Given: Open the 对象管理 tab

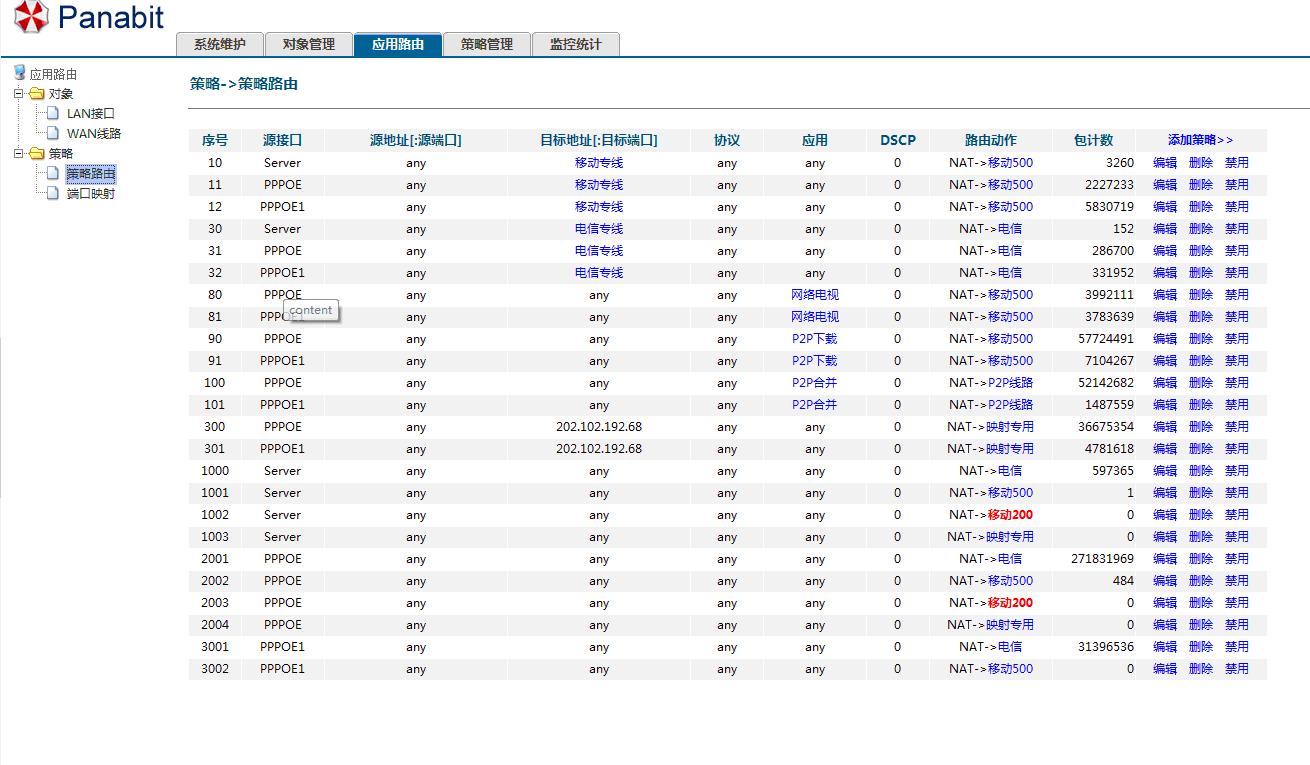Looking at the screenshot, I should (x=308, y=44).
